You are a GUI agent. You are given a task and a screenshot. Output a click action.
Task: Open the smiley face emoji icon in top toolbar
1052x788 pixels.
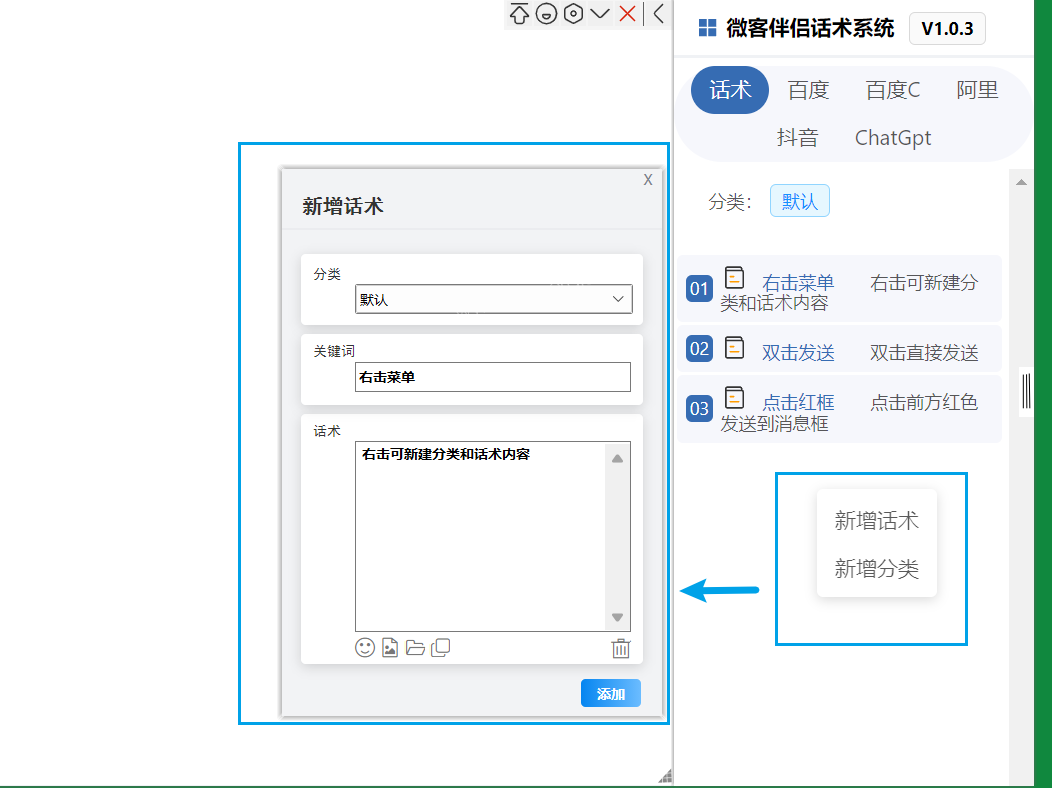pos(546,13)
